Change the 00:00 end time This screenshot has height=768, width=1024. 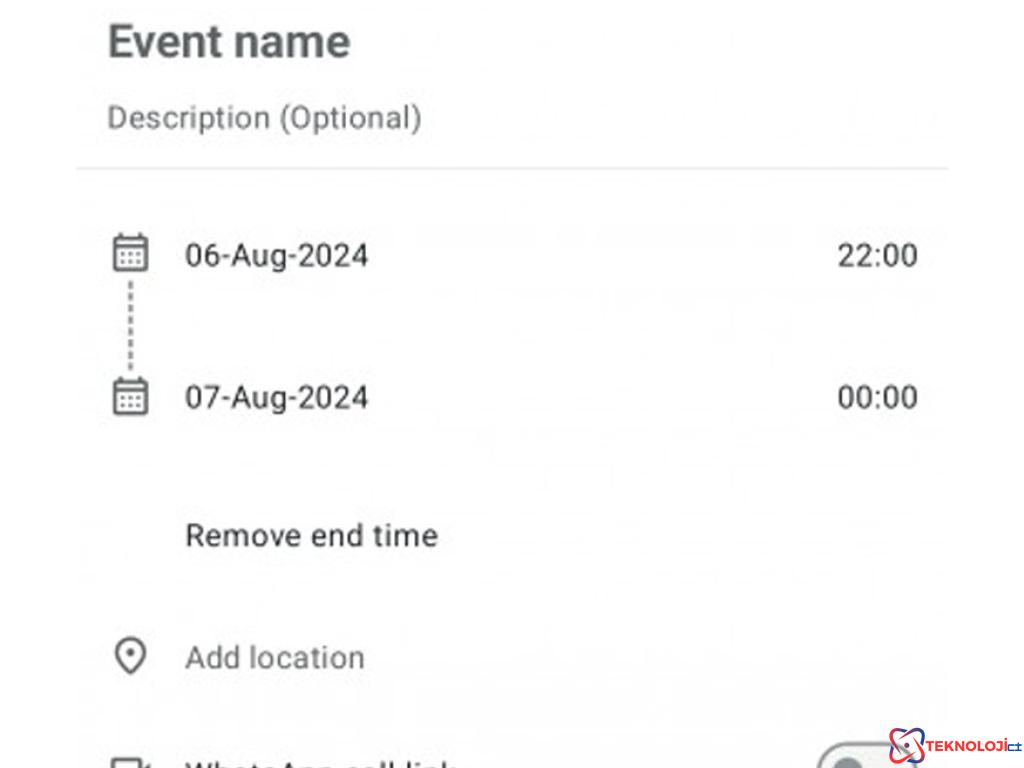(x=877, y=398)
